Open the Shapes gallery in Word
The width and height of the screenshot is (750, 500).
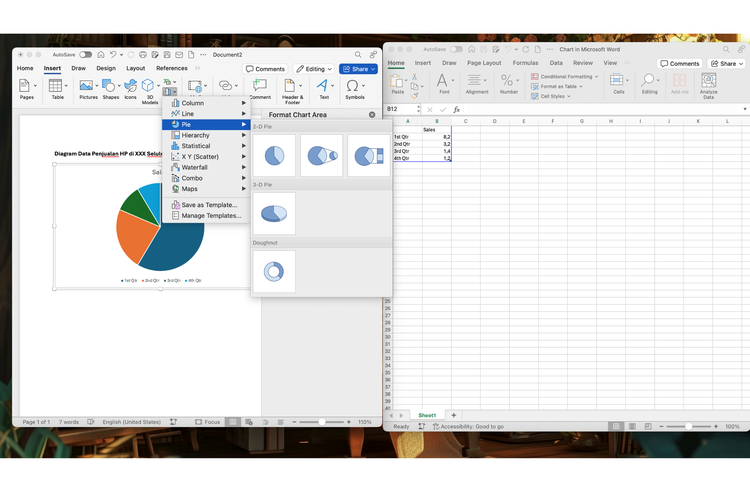[110, 89]
